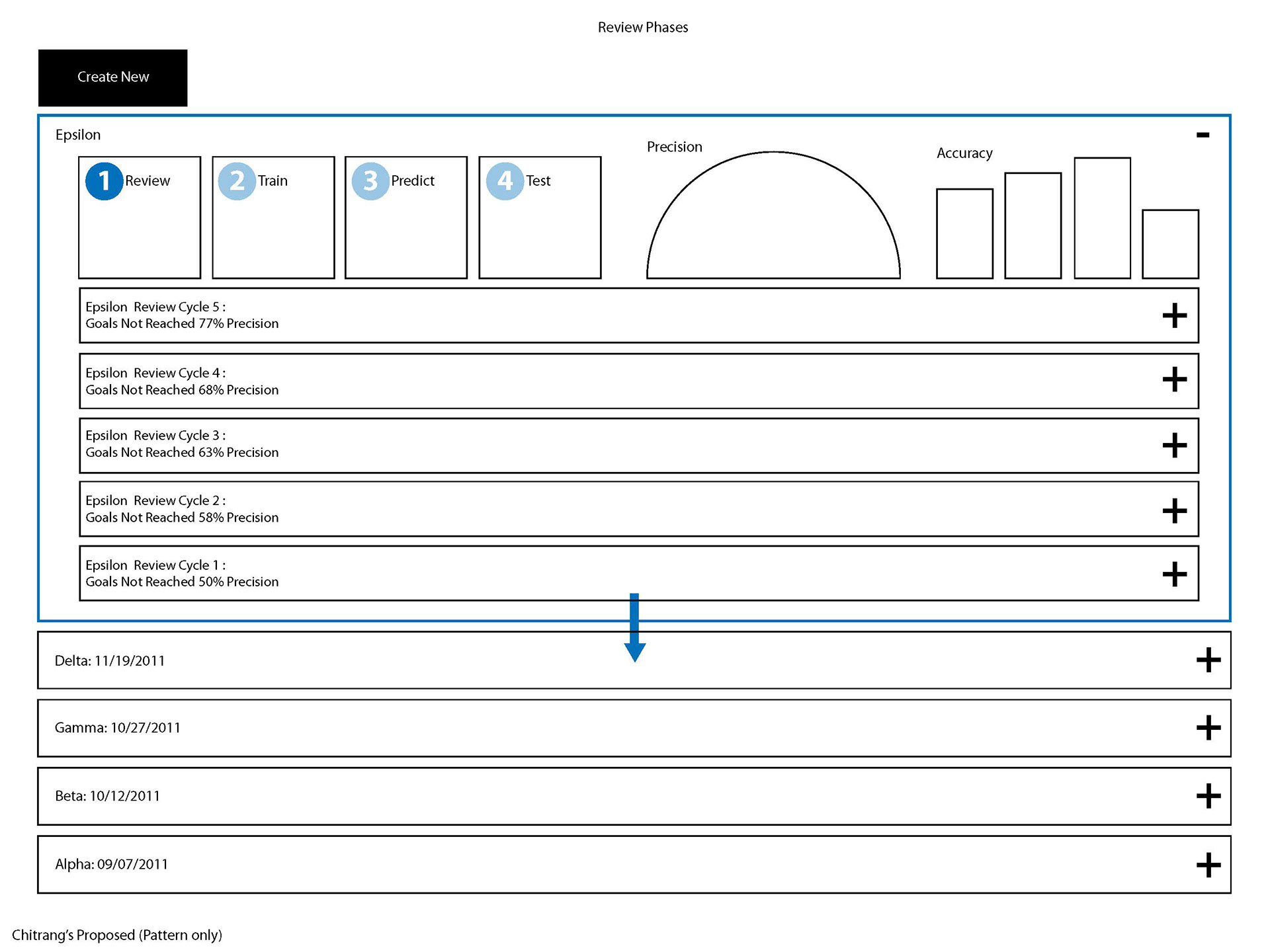Open the Test phase card
Screen dimensions: 1270x952
540,218
